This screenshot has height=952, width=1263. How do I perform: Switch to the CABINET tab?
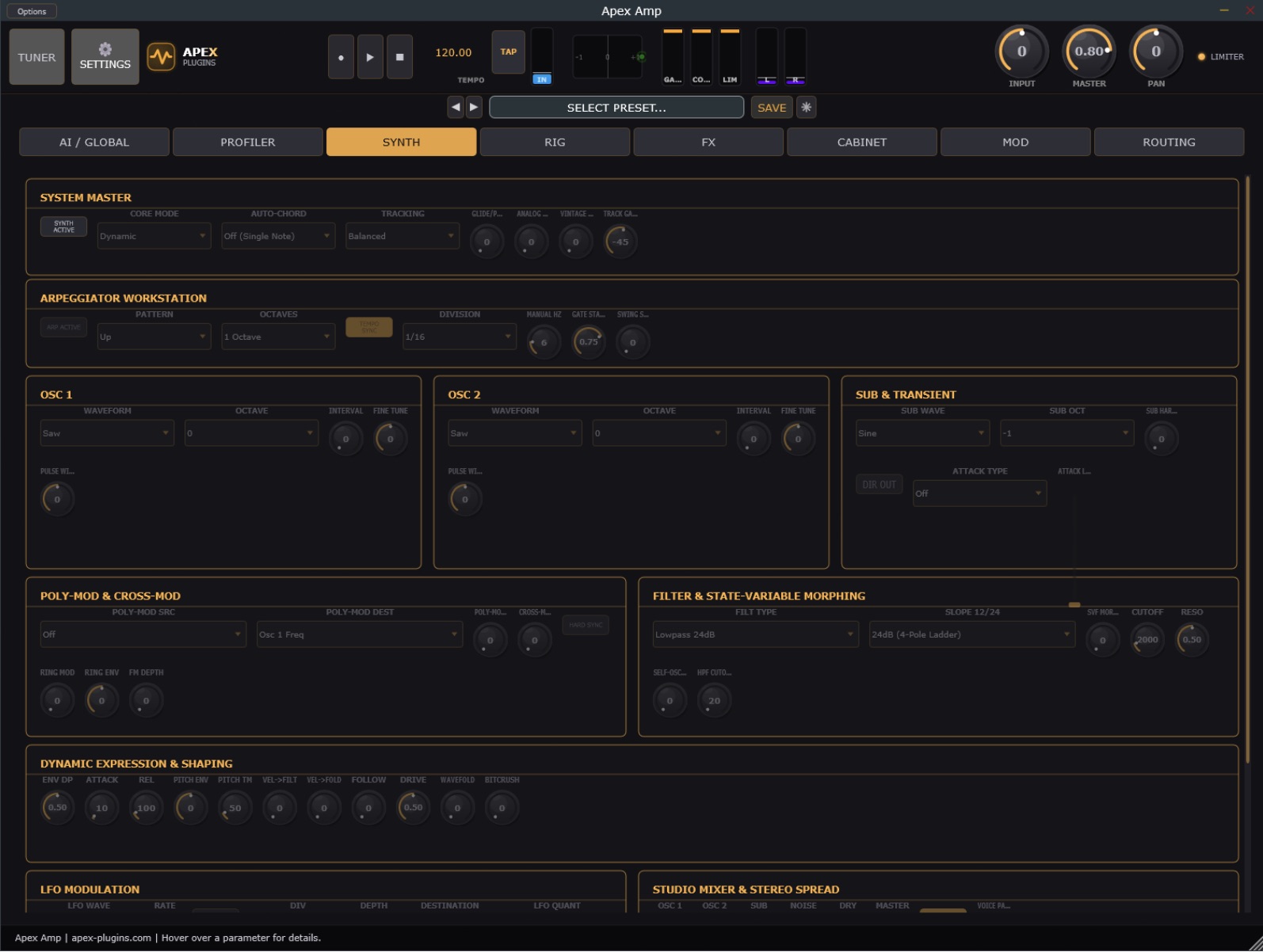[x=862, y=142]
